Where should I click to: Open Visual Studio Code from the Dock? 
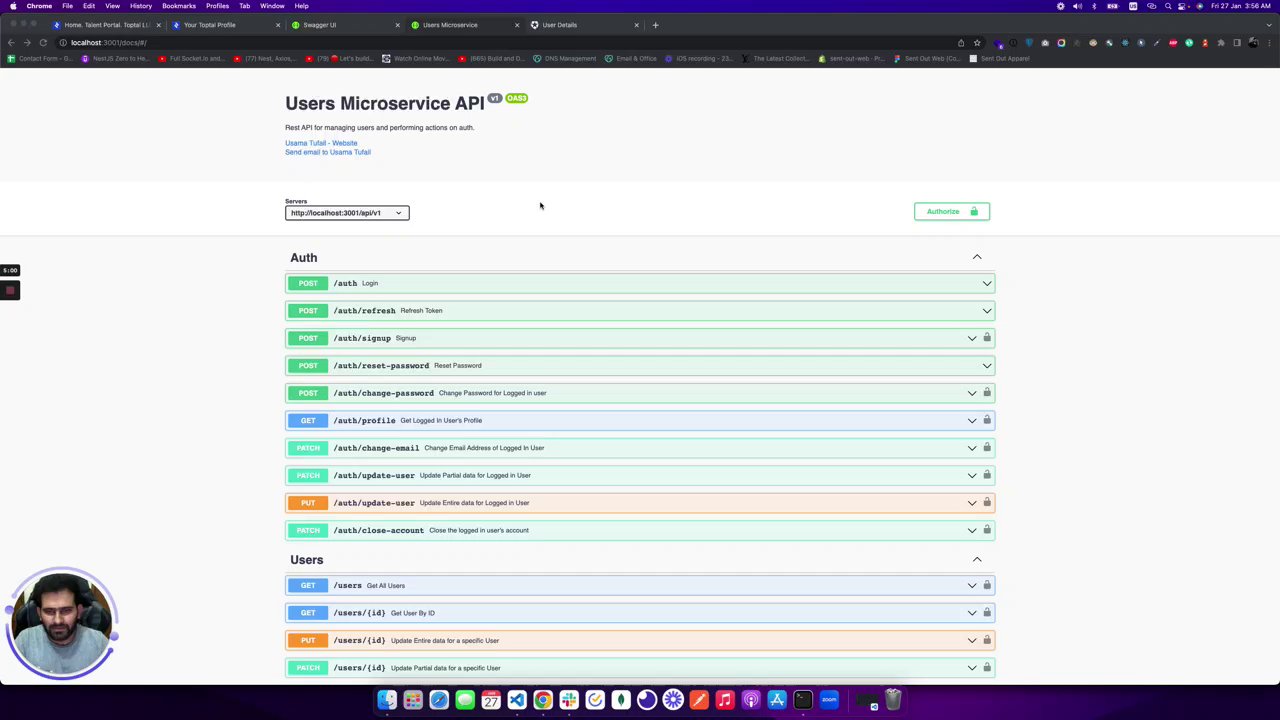(x=517, y=700)
